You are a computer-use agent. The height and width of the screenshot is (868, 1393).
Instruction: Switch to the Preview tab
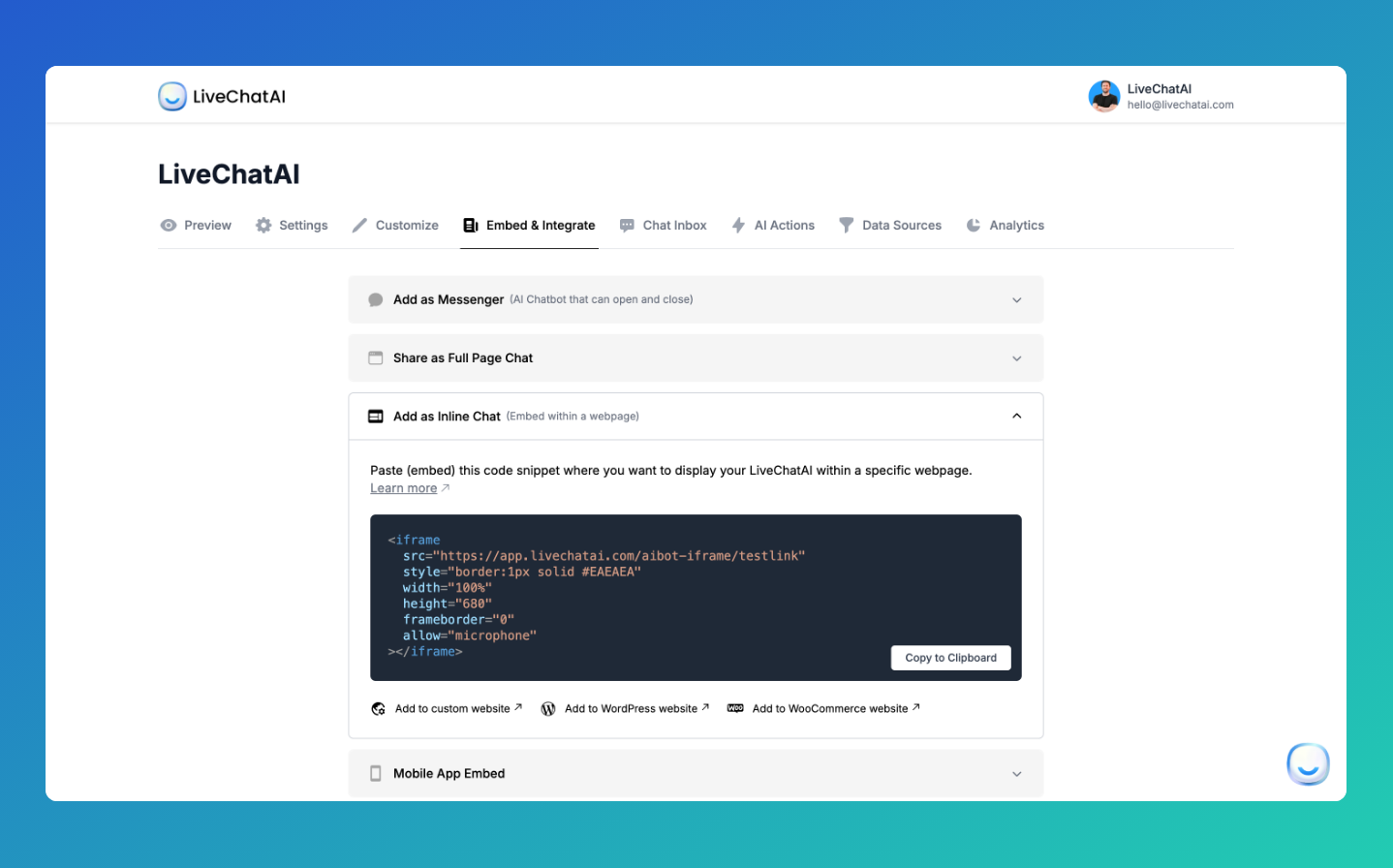coord(196,225)
